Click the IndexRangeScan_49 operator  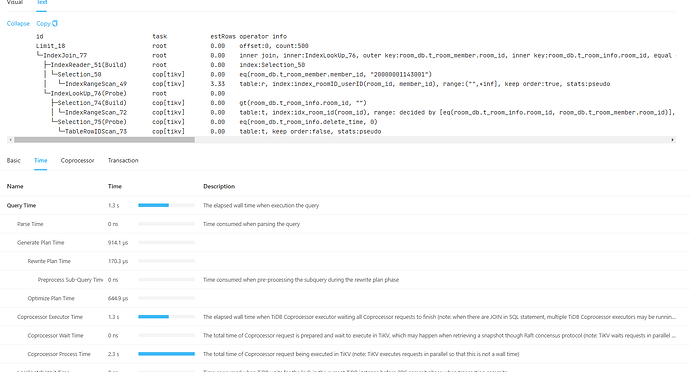96,84
